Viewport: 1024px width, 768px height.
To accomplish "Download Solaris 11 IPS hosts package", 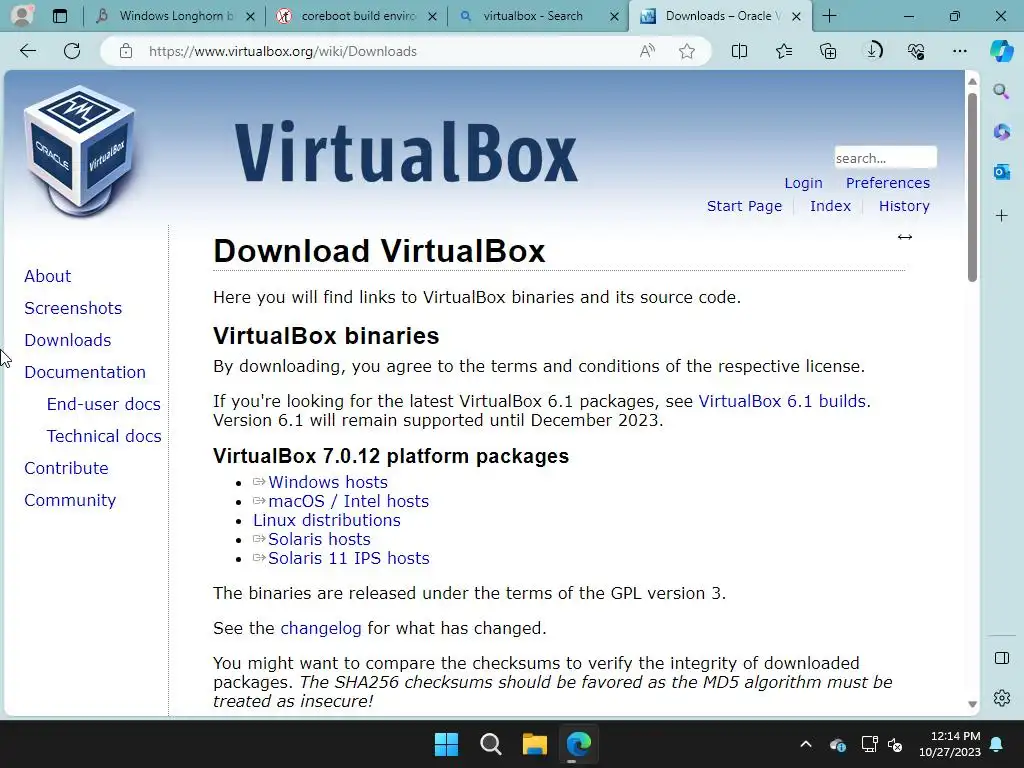I will [349, 558].
